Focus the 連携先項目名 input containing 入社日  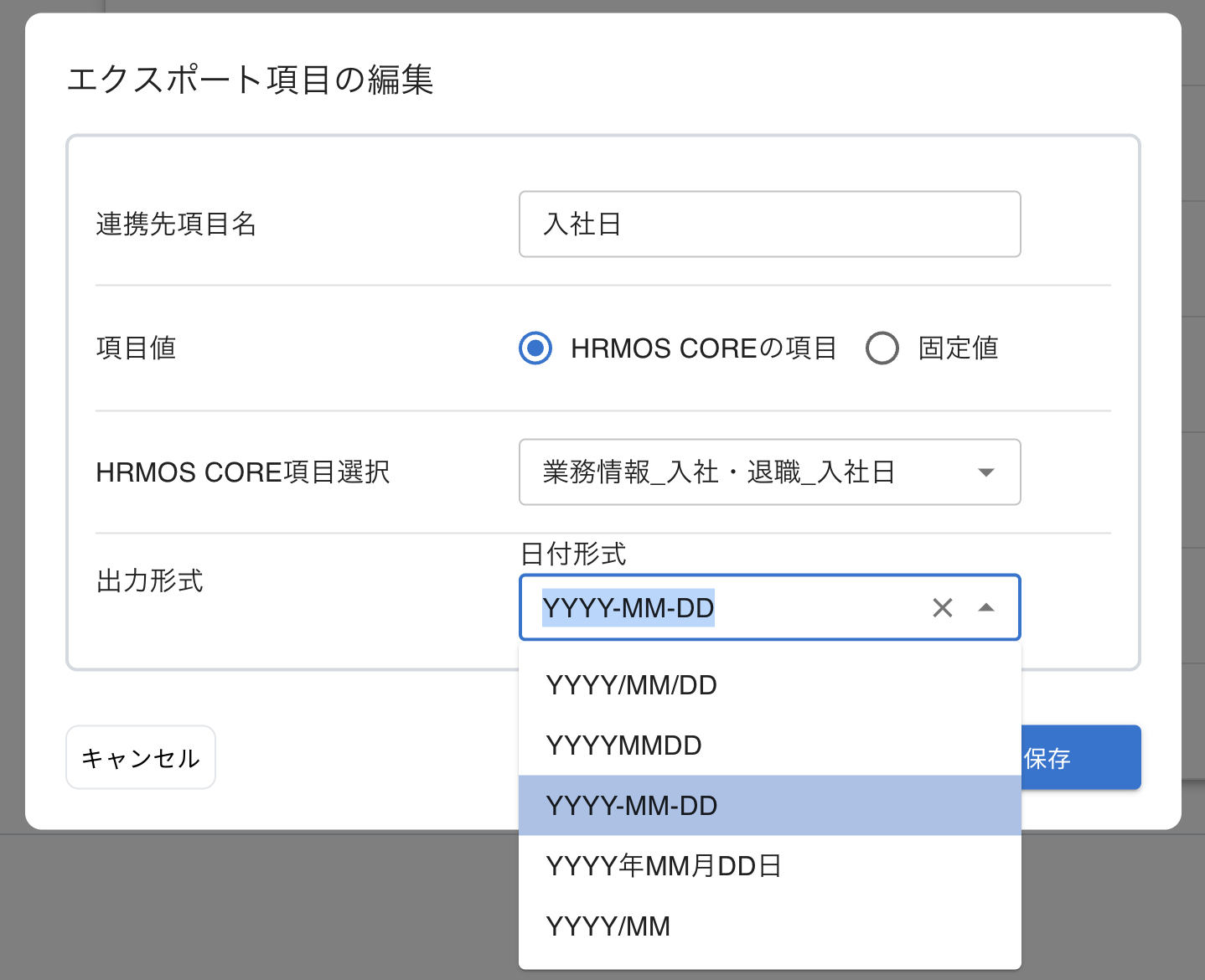click(769, 224)
